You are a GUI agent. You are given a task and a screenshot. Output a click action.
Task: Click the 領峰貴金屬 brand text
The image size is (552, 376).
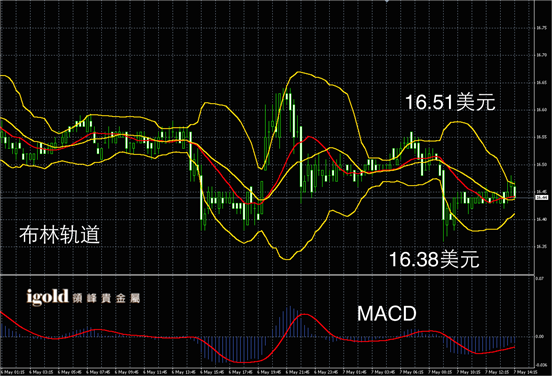coord(106,299)
